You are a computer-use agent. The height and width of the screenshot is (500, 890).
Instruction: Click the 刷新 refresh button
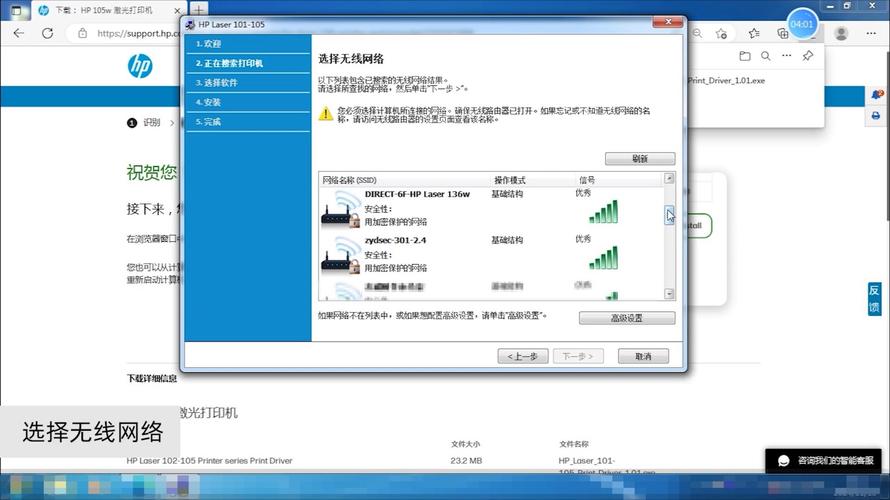[x=640, y=159]
